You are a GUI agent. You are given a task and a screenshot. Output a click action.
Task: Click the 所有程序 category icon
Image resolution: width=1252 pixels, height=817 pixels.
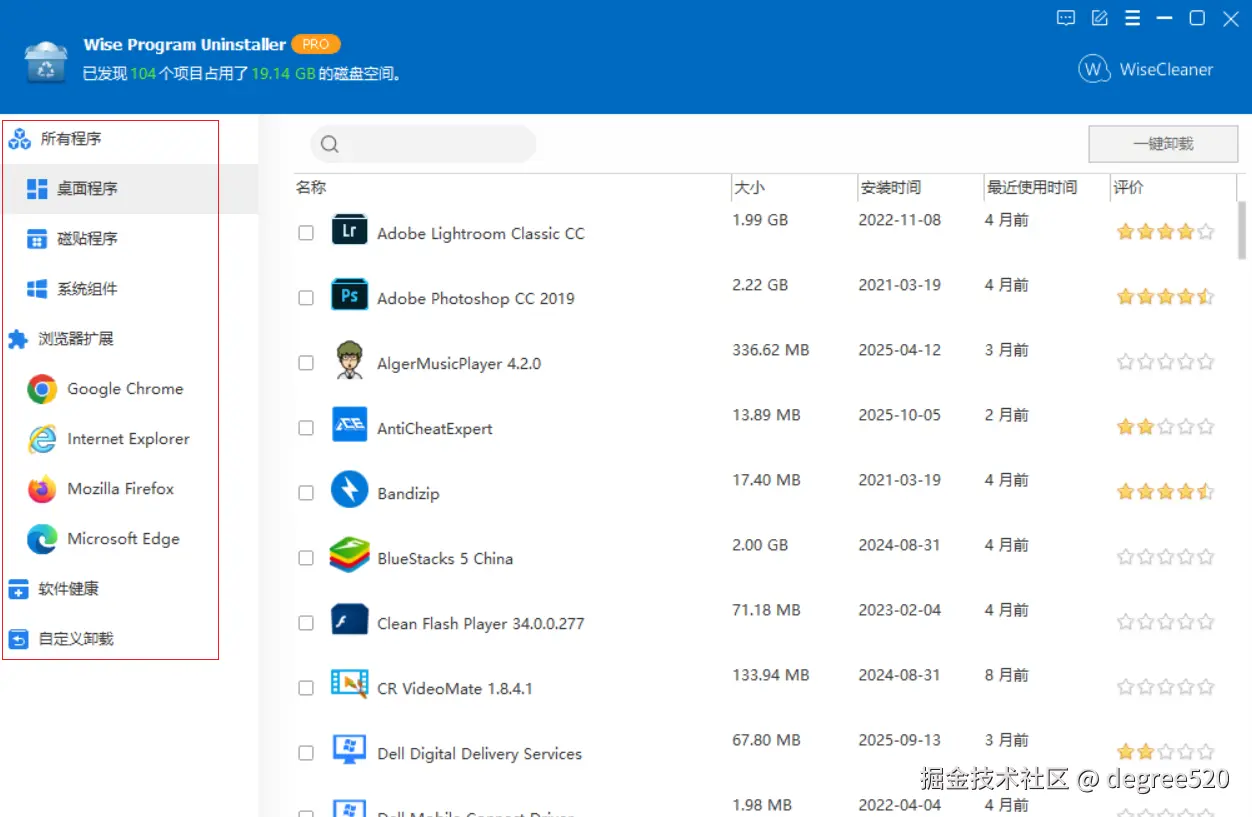click(x=19, y=139)
